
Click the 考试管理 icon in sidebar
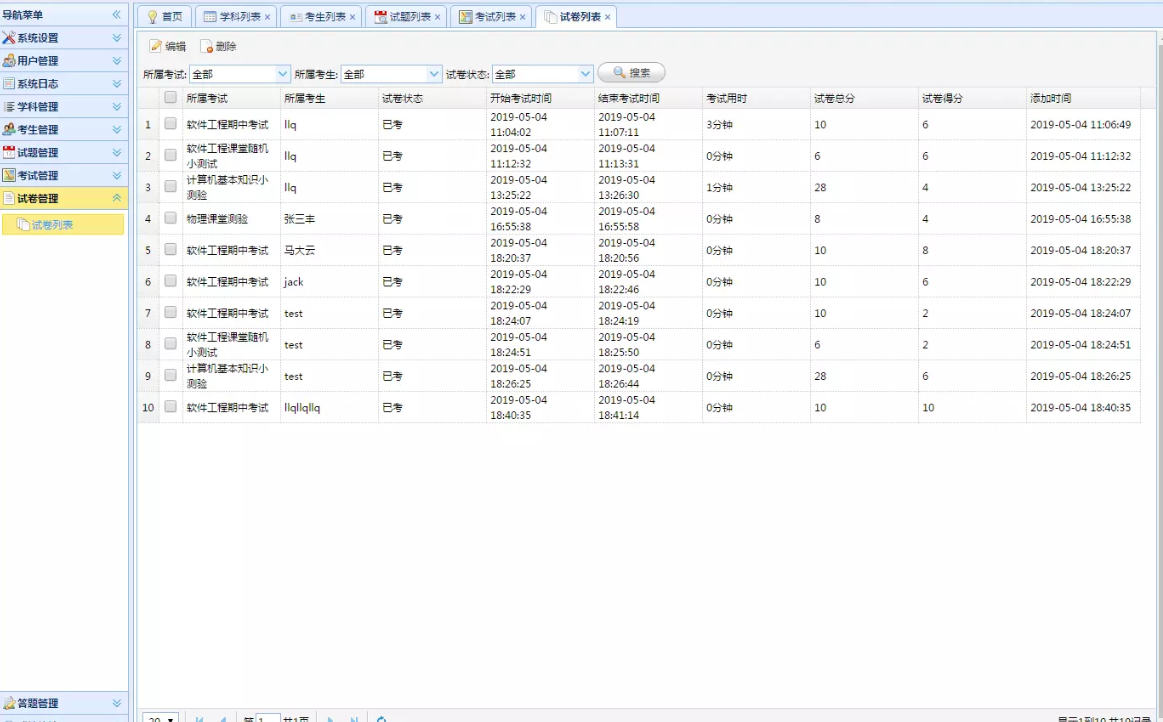9,176
